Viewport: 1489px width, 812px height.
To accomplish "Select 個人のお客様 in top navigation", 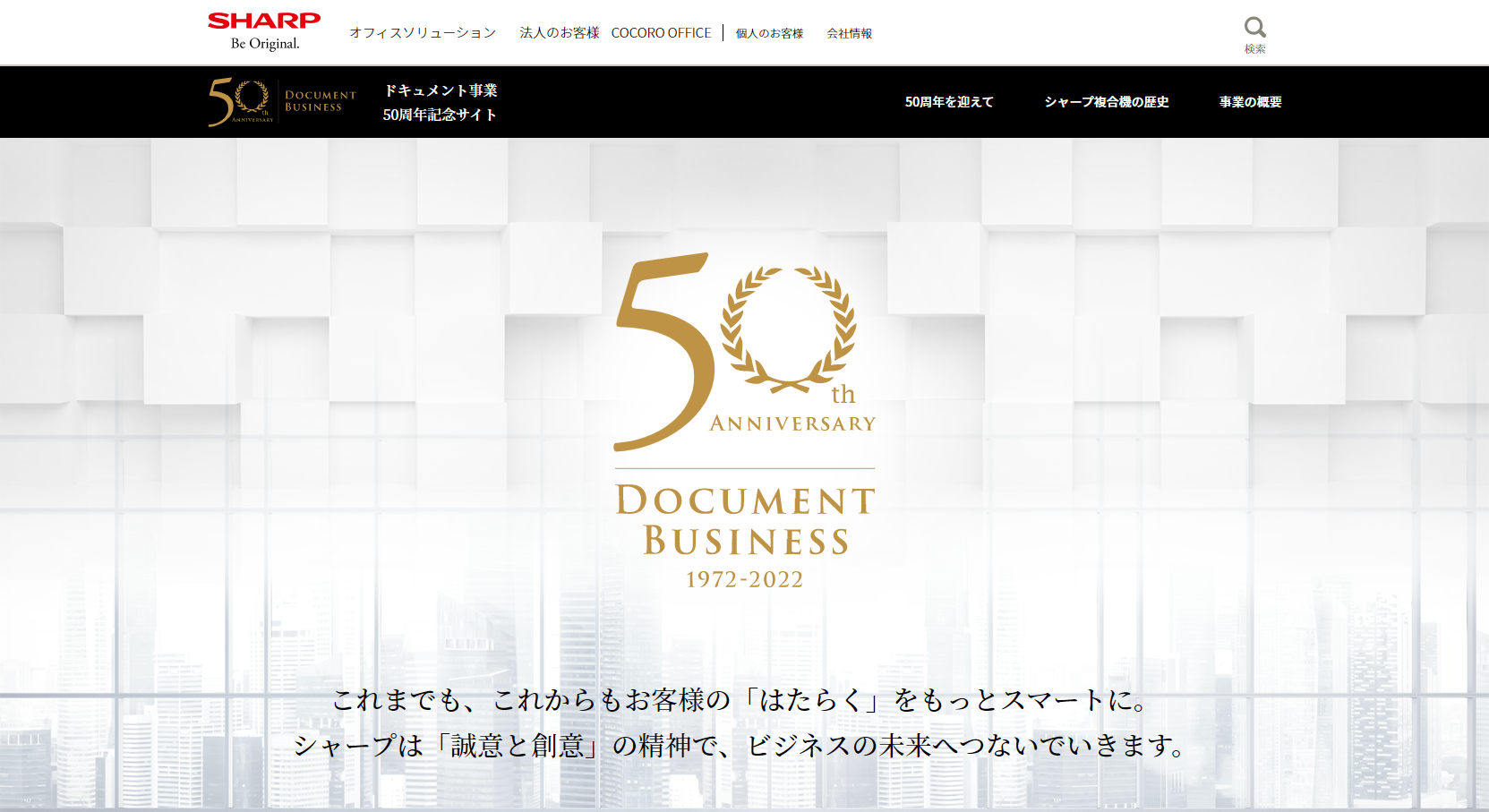I will [x=769, y=34].
